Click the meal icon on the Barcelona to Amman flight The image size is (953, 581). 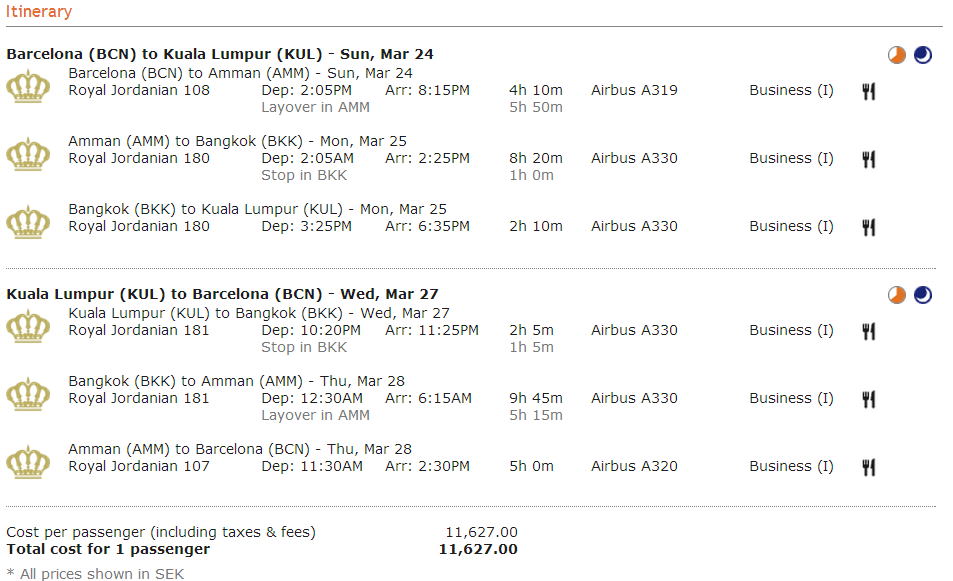coord(869,91)
